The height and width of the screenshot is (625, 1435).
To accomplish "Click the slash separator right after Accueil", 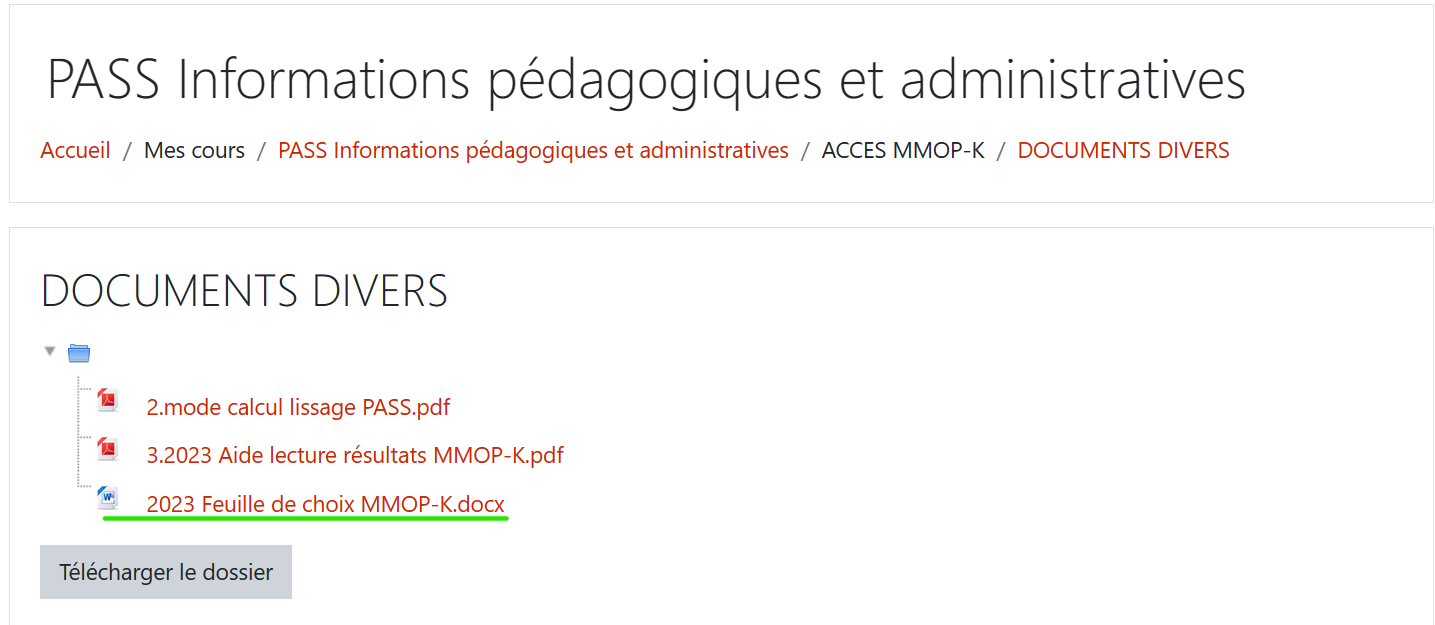I will [127, 150].
